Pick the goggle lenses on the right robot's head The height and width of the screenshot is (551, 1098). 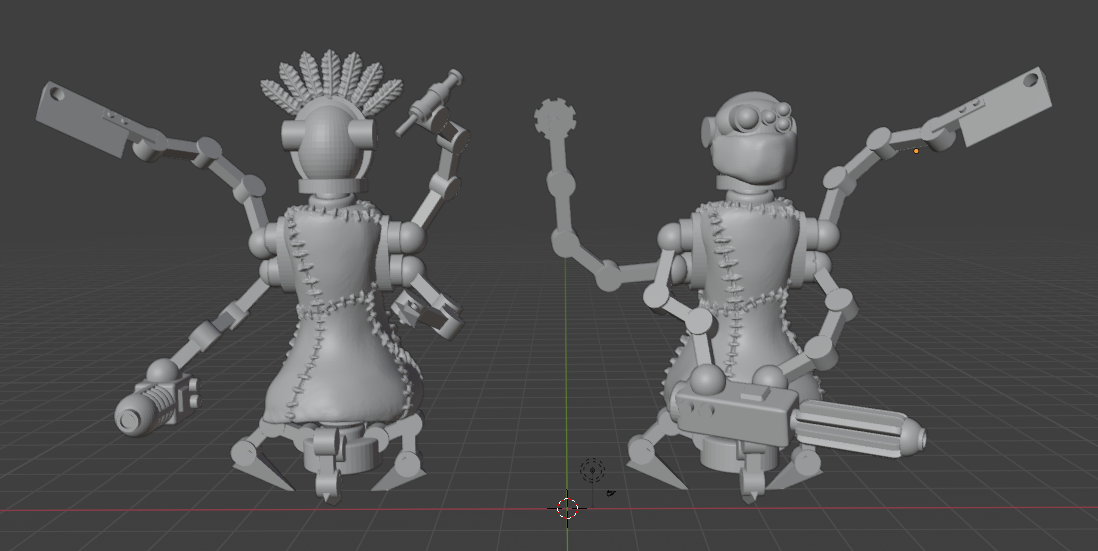(x=768, y=121)
